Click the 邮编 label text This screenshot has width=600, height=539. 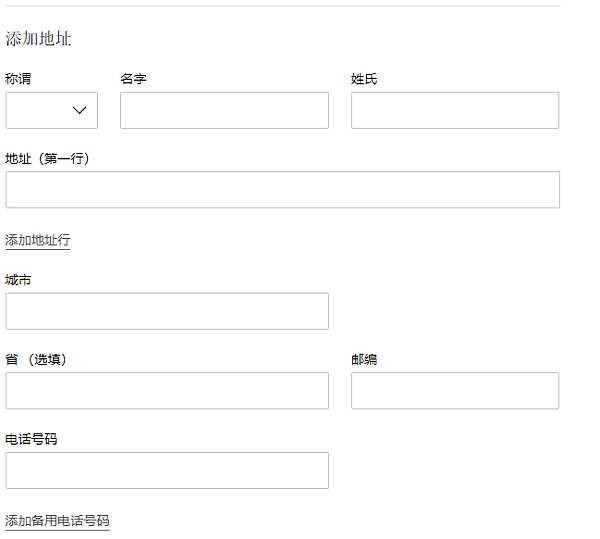pos(364,359)
